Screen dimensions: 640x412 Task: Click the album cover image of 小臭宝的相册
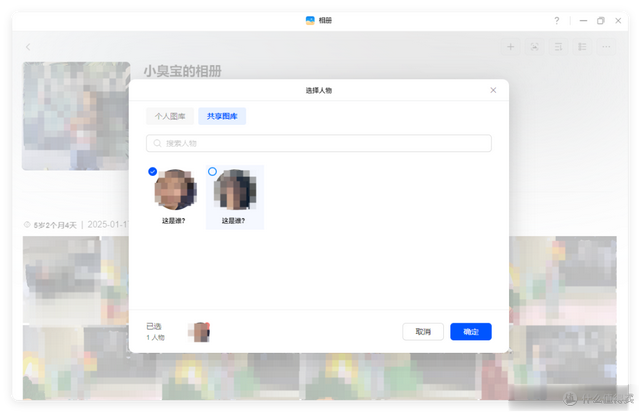pos(76,116)
